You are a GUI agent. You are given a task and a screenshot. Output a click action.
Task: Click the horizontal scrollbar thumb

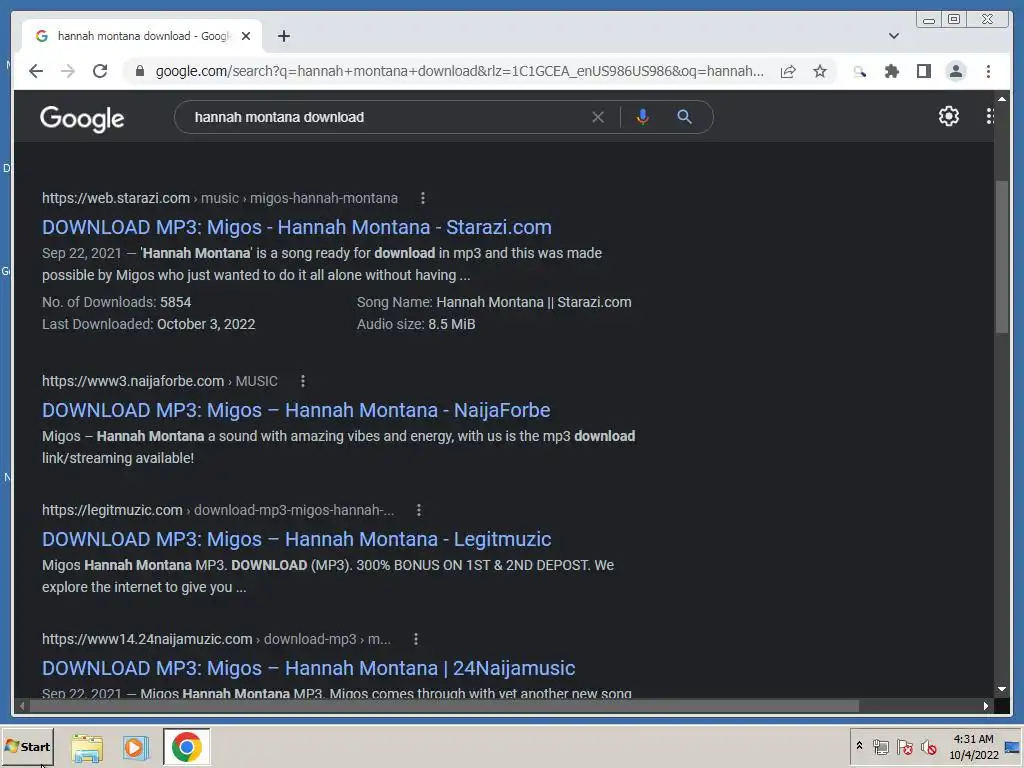click(x=445, y=706)
